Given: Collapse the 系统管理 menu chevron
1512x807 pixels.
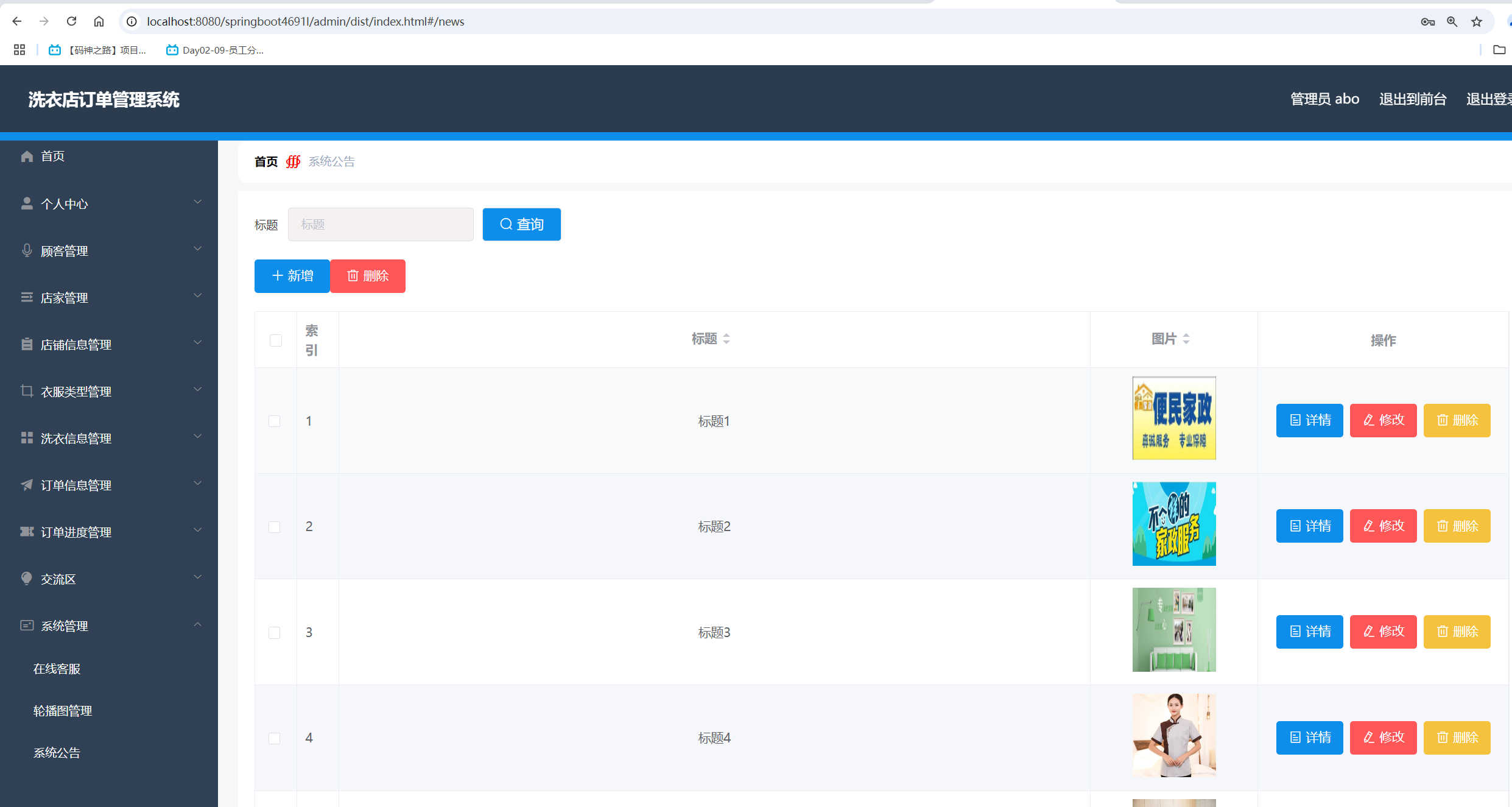Looking at the screenshot, I should point(197,625).
